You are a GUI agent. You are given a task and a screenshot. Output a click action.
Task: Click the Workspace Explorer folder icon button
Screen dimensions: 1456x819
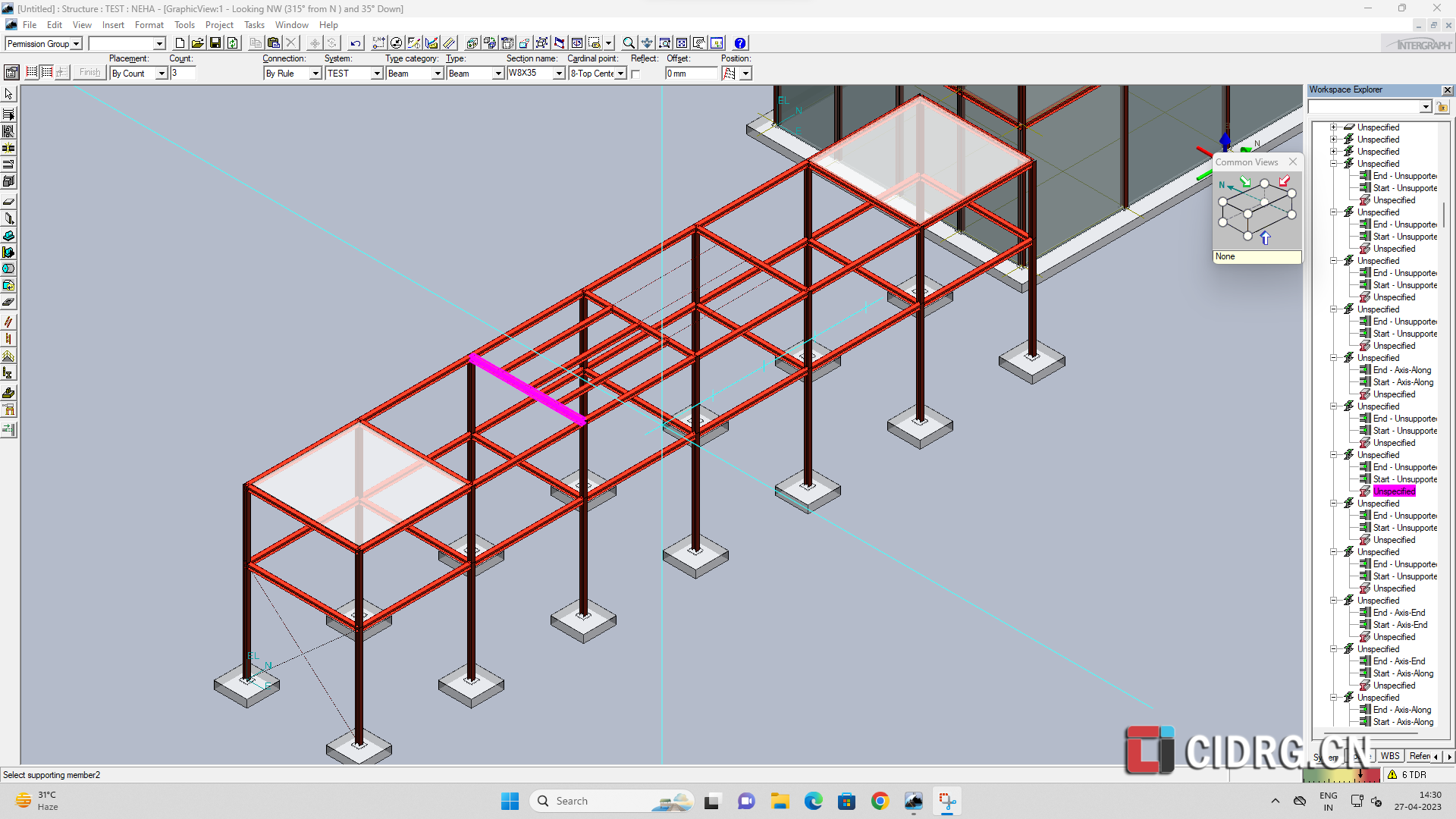click(1442, 107)
